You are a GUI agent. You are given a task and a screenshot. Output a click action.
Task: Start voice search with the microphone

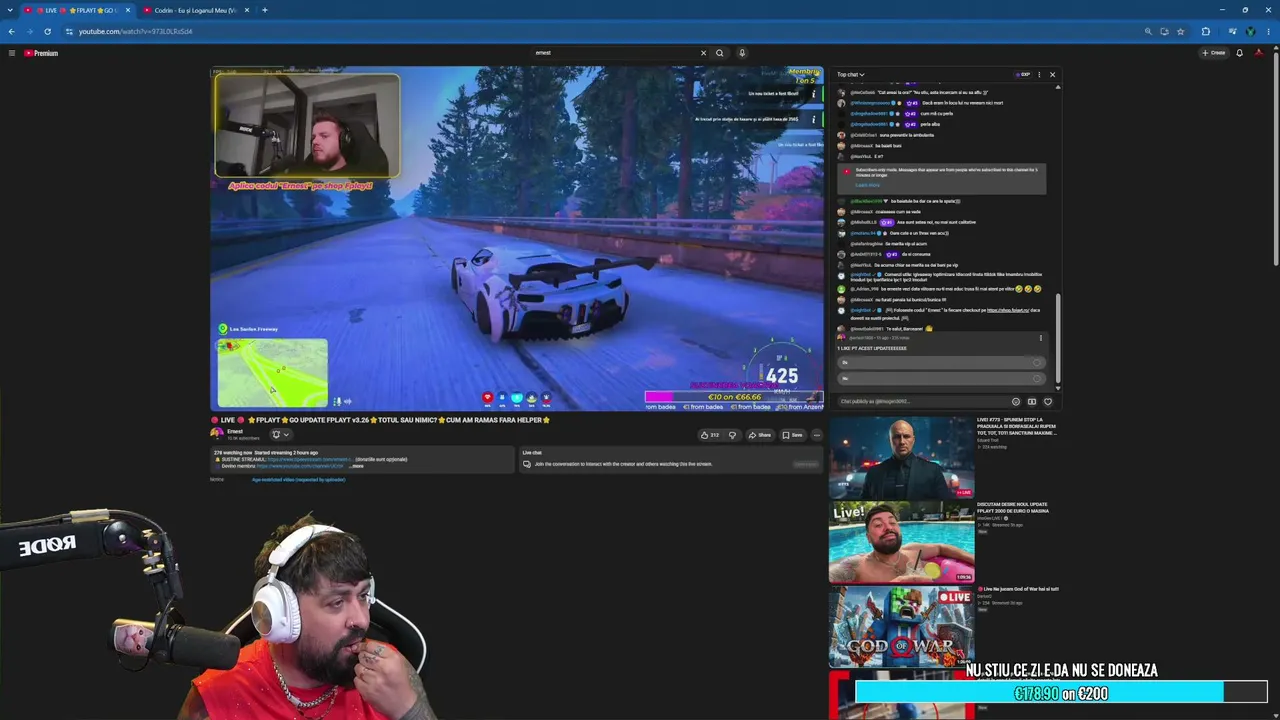click(742, 53)
